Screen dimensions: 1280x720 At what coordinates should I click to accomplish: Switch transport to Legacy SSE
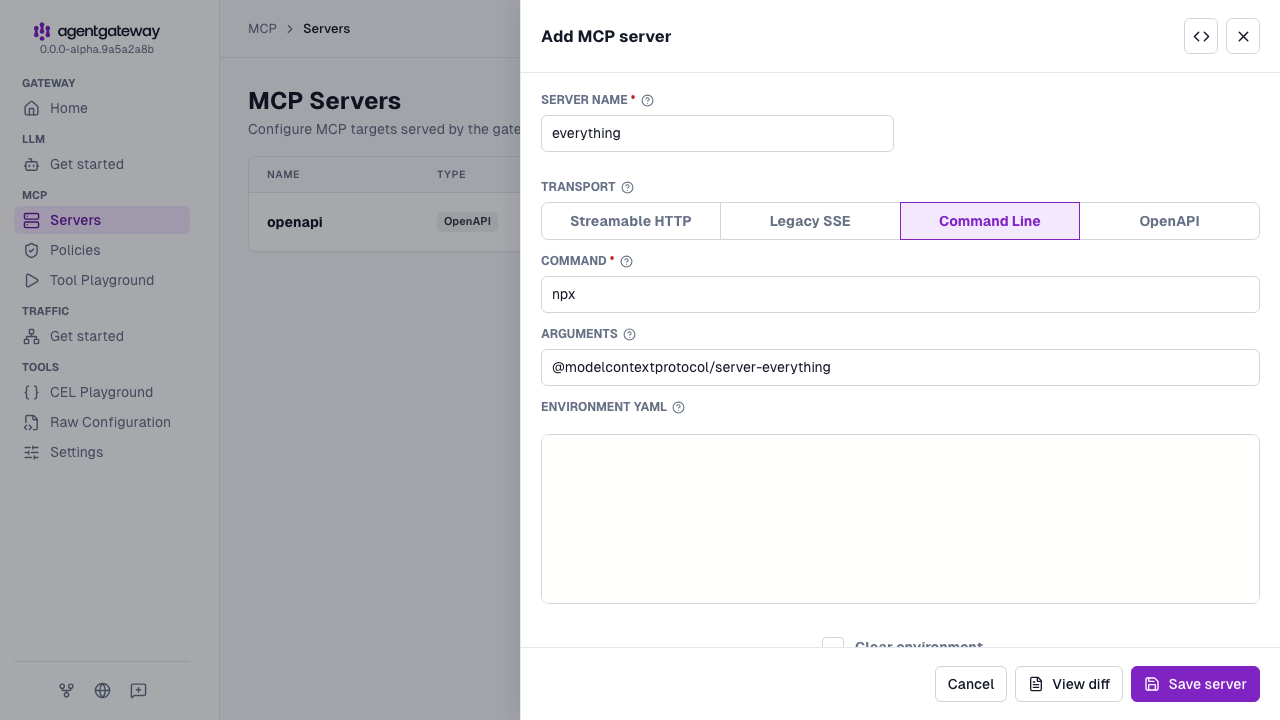(810, 221)
